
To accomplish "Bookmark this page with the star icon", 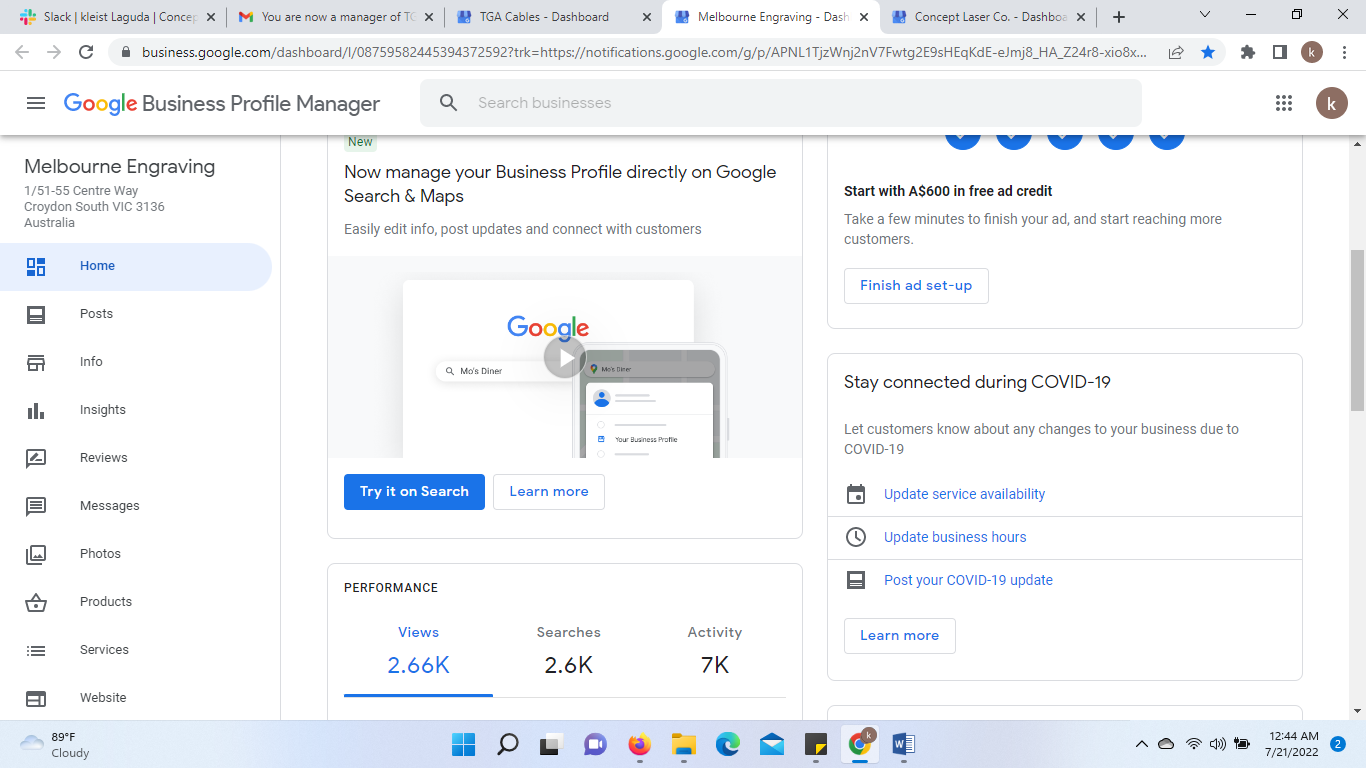I will (x=1208, y=52).
